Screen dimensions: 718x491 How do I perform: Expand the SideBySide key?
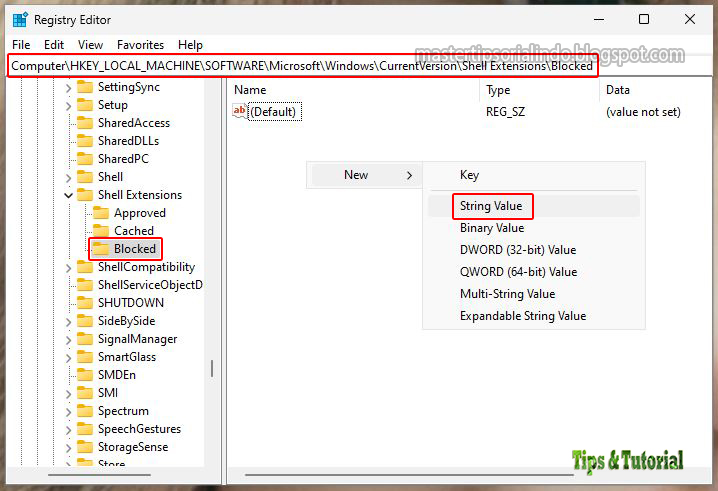pos(68,322)
